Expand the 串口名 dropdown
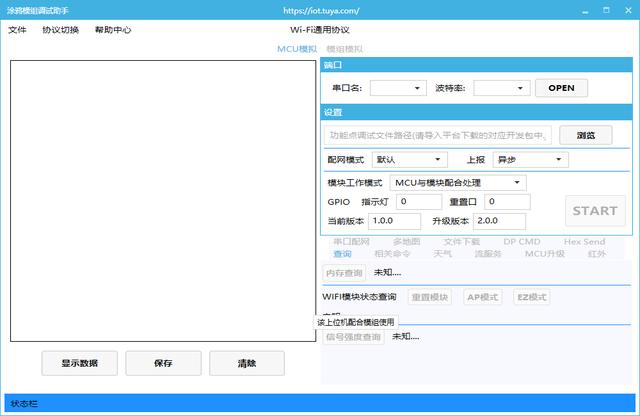Image resolution: width=640 pixels, height=416 pixels. click(x=398, y=88)
